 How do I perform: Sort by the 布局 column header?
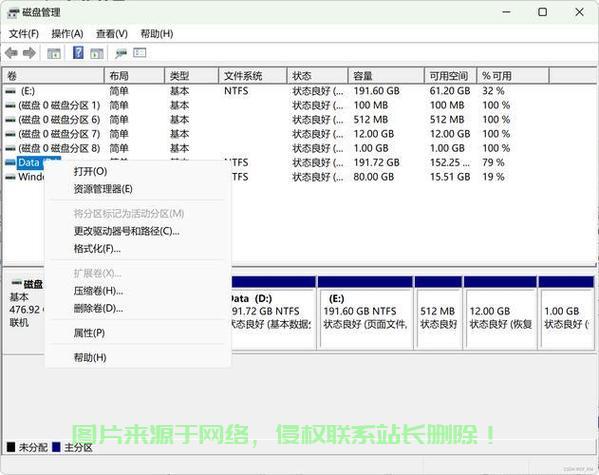[x=134, y=76]
